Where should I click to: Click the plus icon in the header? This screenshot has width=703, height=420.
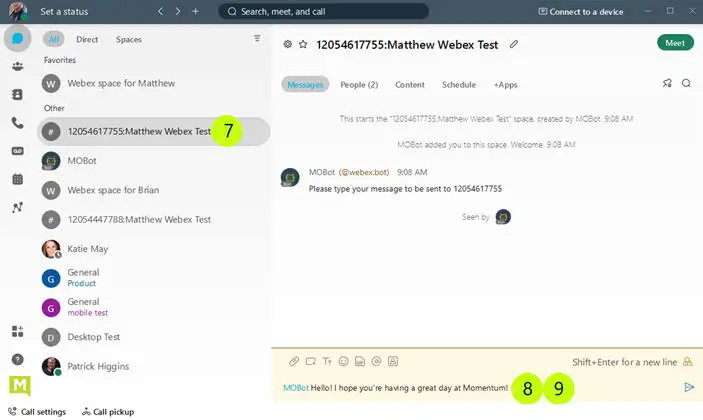coord(195,11)
